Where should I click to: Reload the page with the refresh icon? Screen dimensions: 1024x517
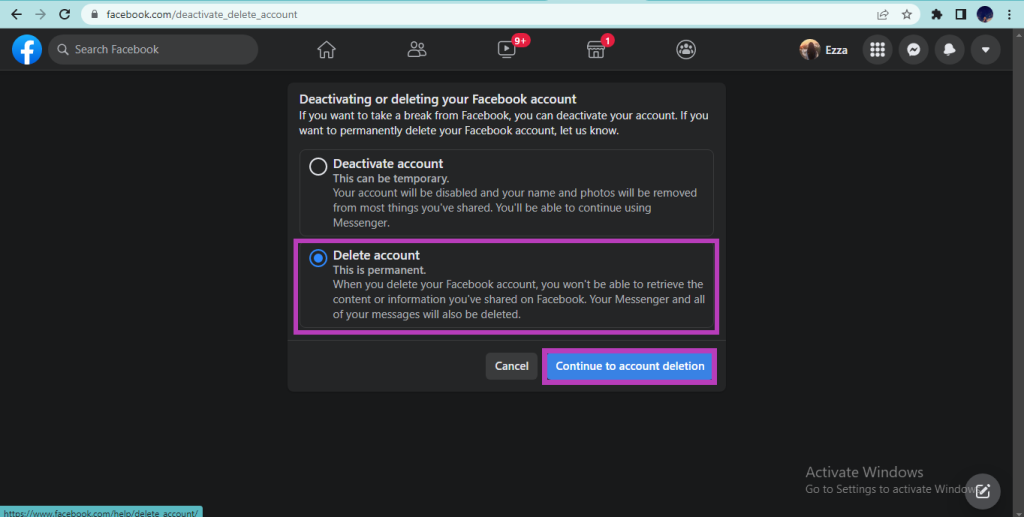[x=64, y=14]
